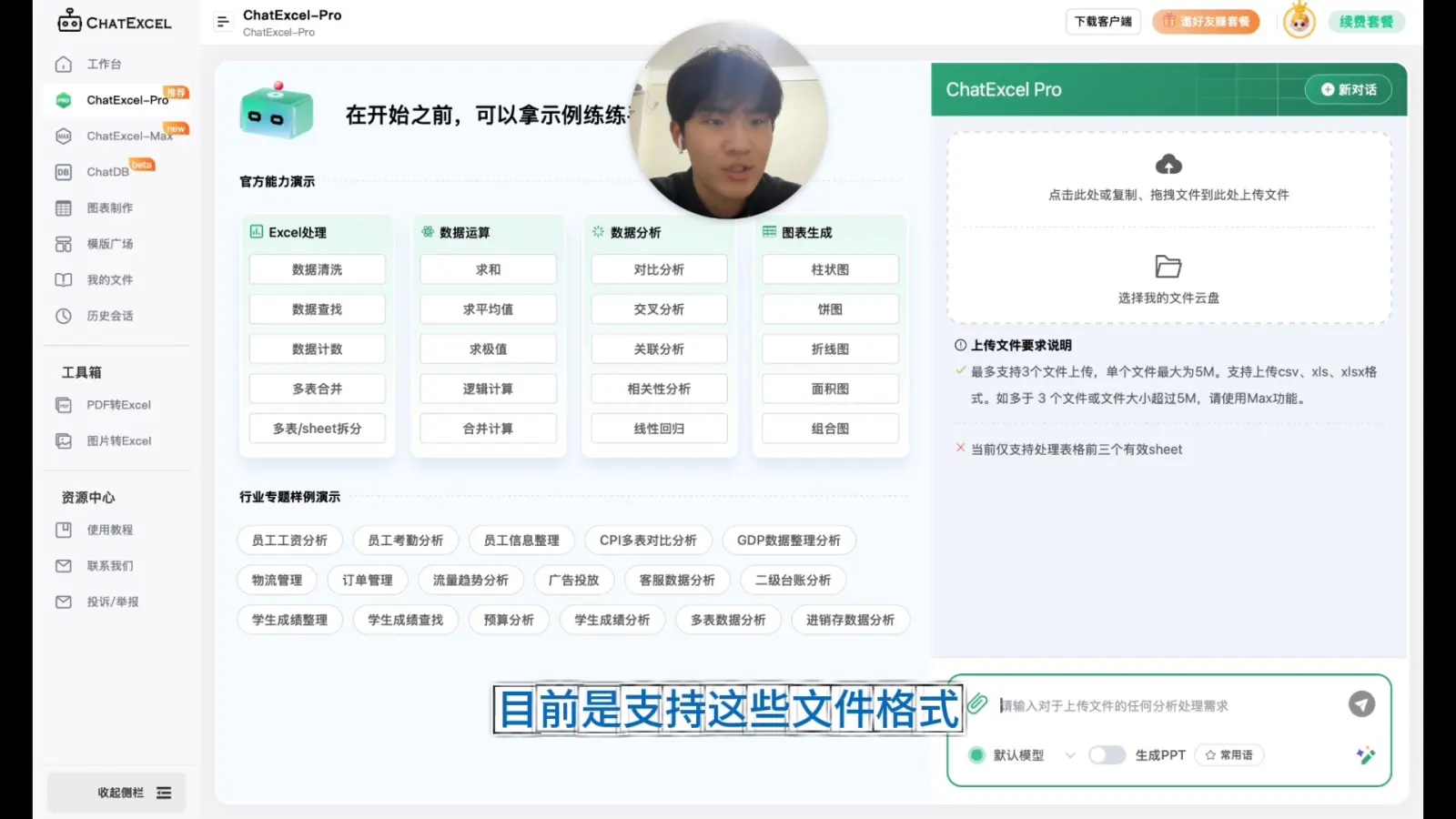This screenshot has height=819, width=1456.
Task: Click the PDF转Excel tool icon
Action: pos(64,405)
